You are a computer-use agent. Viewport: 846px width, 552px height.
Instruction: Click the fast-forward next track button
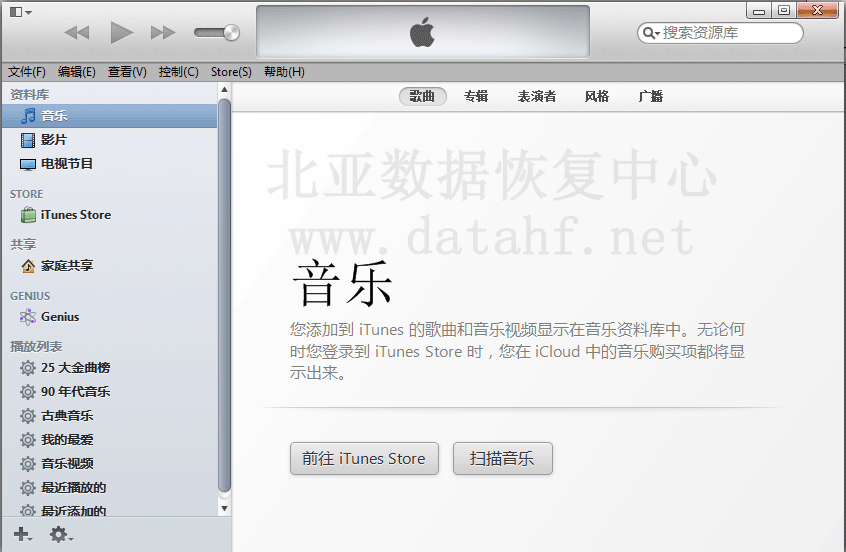coord(163,33)
